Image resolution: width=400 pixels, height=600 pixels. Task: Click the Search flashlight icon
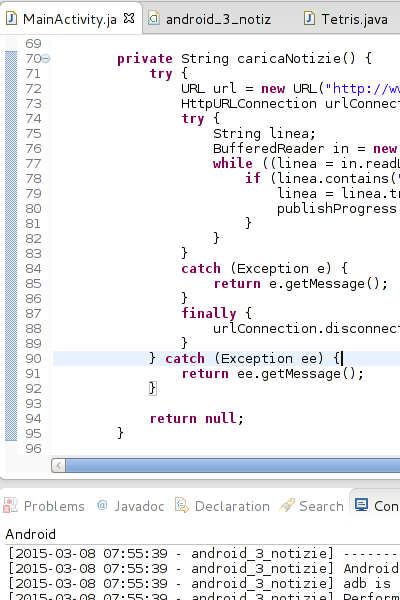[287, 505]
